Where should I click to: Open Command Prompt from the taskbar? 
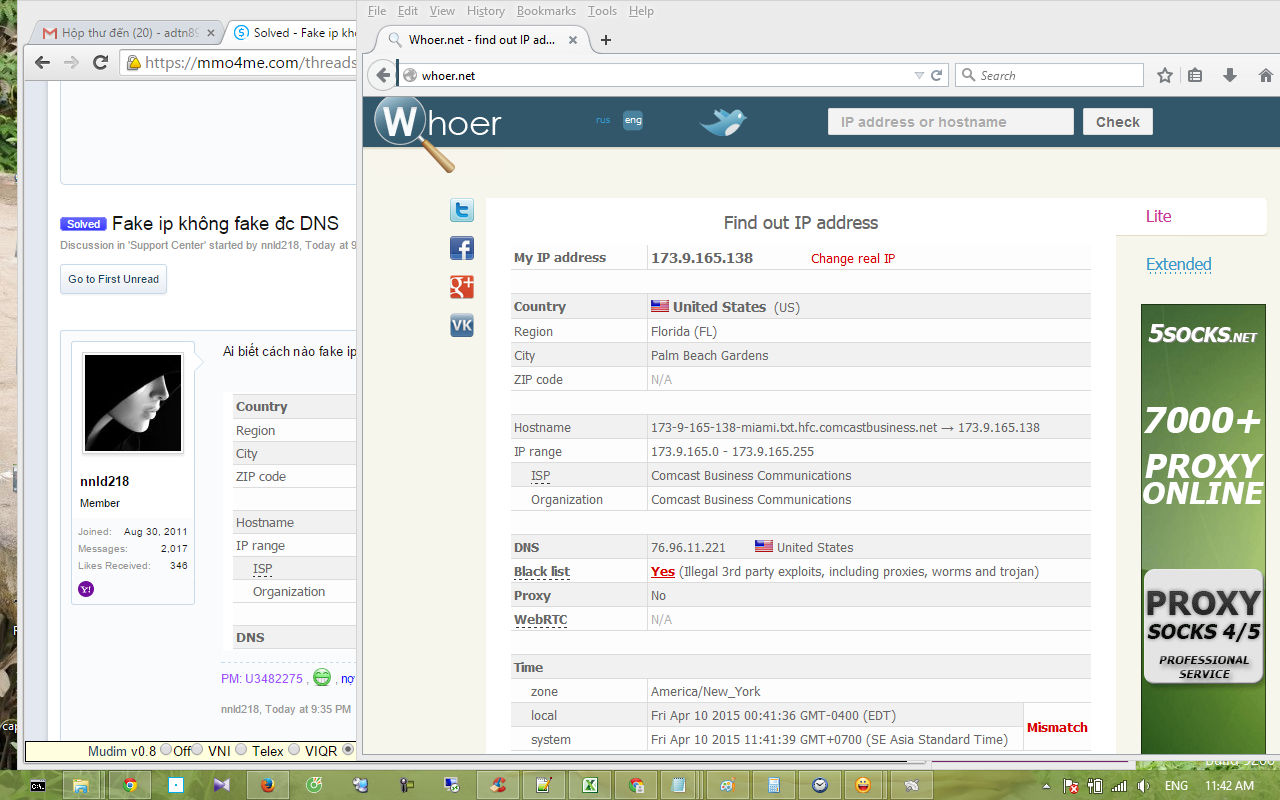(37, 785)
